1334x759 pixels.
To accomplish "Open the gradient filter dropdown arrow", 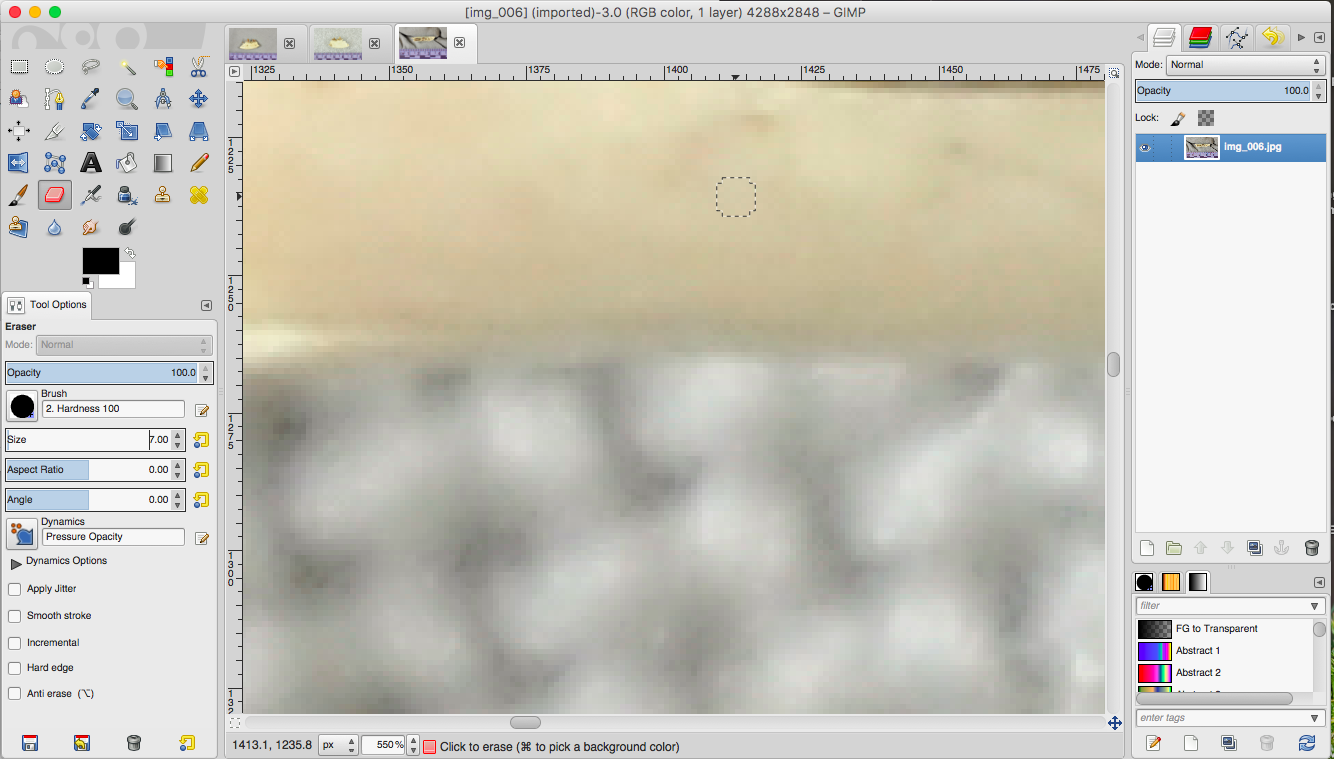I will [x=1316, y=607].
